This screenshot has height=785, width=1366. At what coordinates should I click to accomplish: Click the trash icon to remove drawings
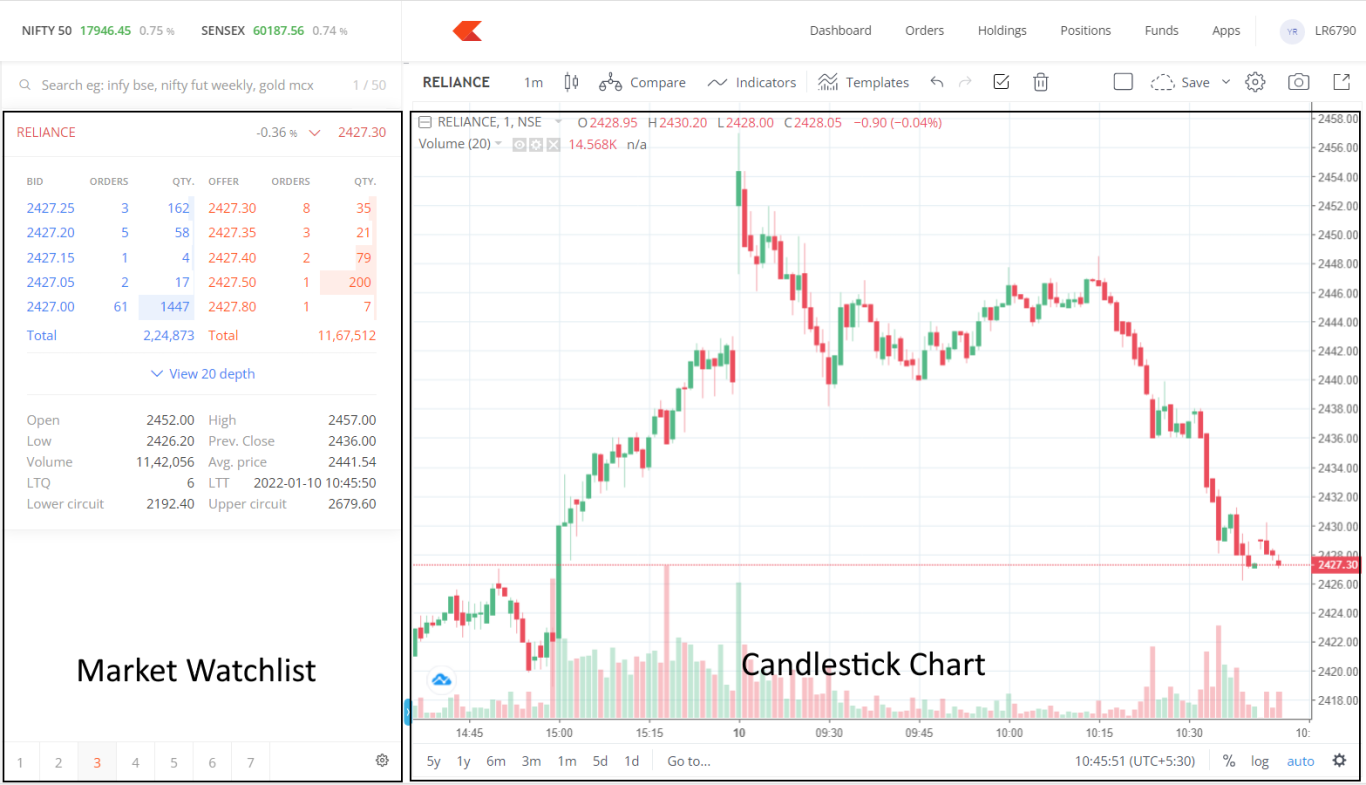click(x=1040, y=82)
